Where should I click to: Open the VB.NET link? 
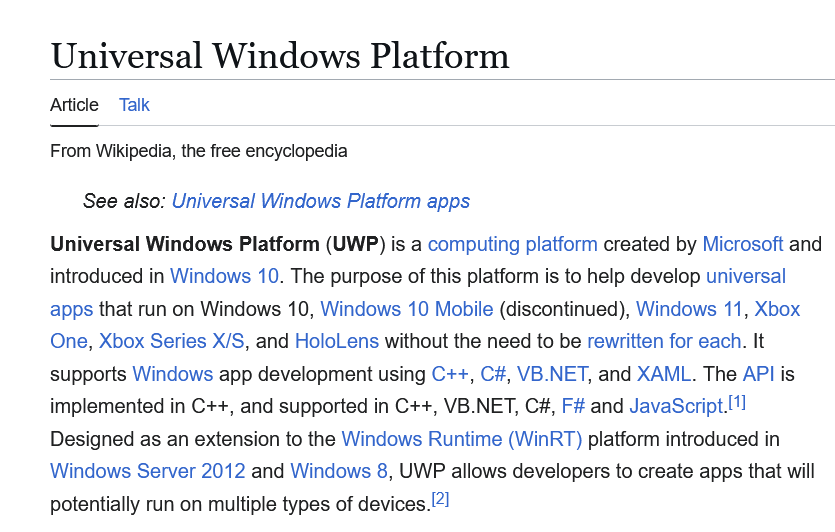pos(552,374)
